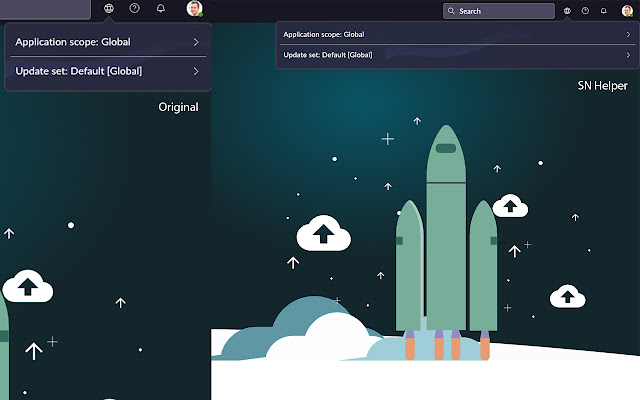The height and width of the screenshot is (400, 640).
Task: Click user avatar in SN Helper header
Action: (x=627, y=11)
